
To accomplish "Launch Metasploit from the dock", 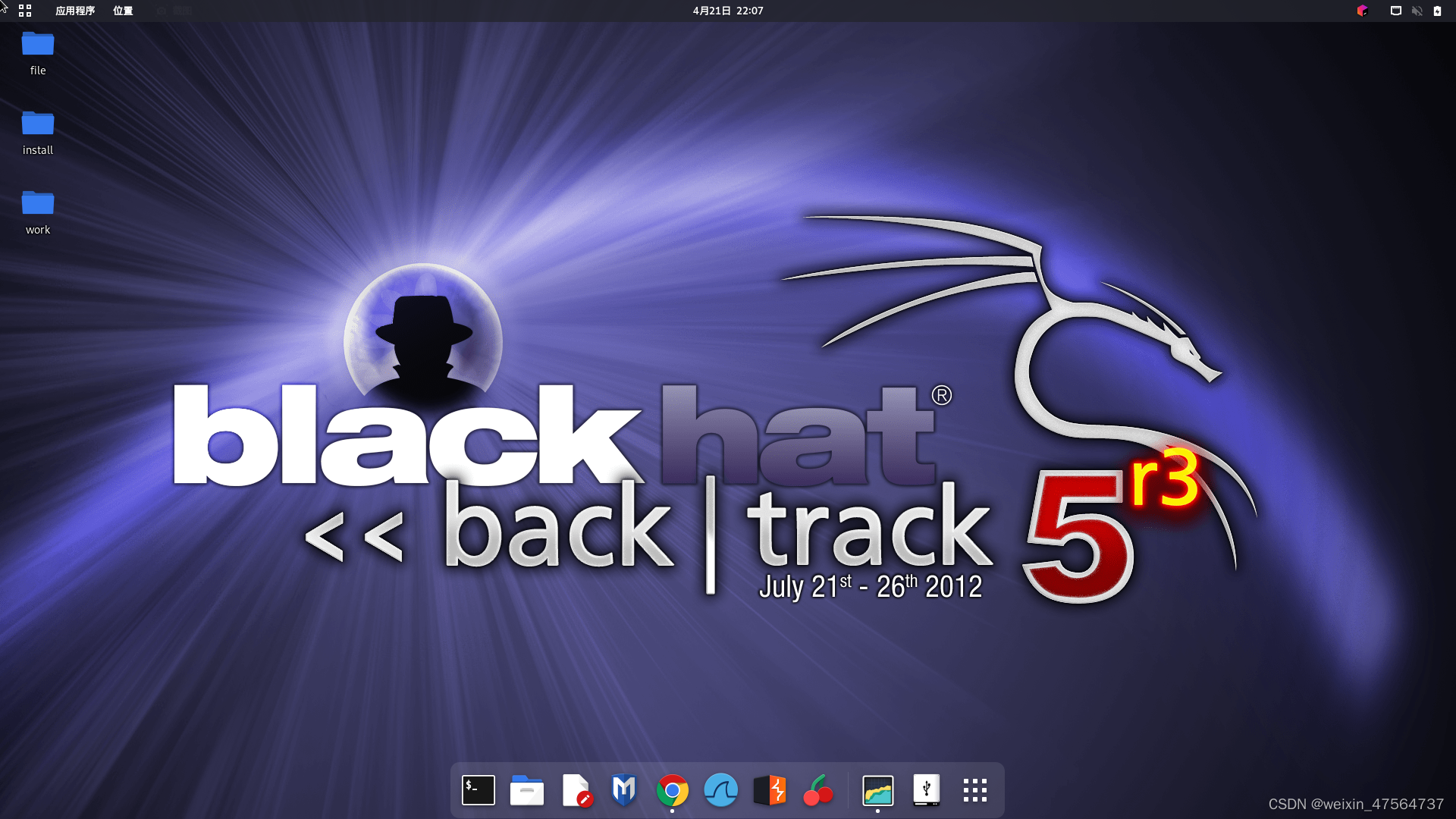I will click(x=624, y=790).
